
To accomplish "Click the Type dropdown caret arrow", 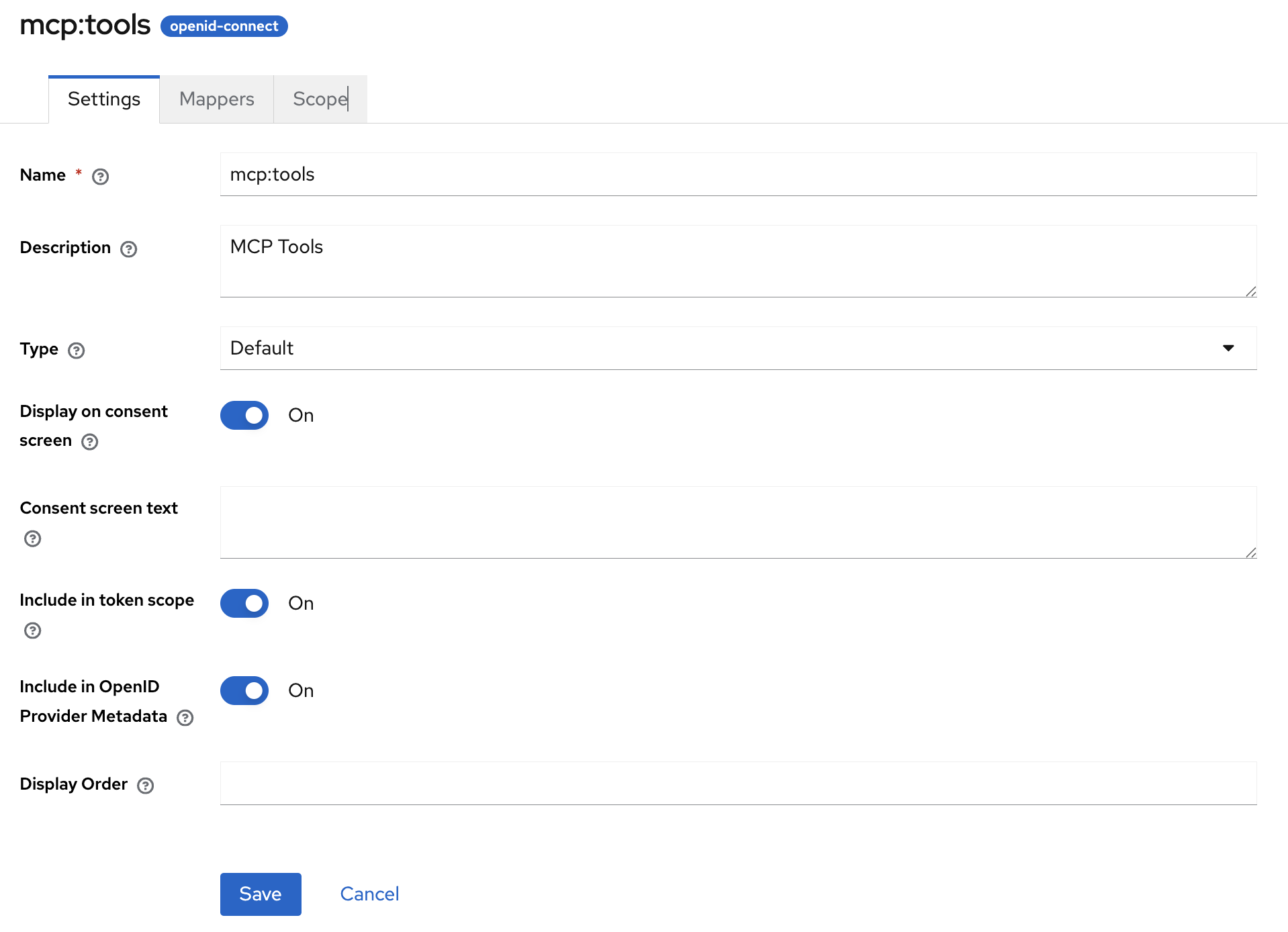I will 1228,348.
